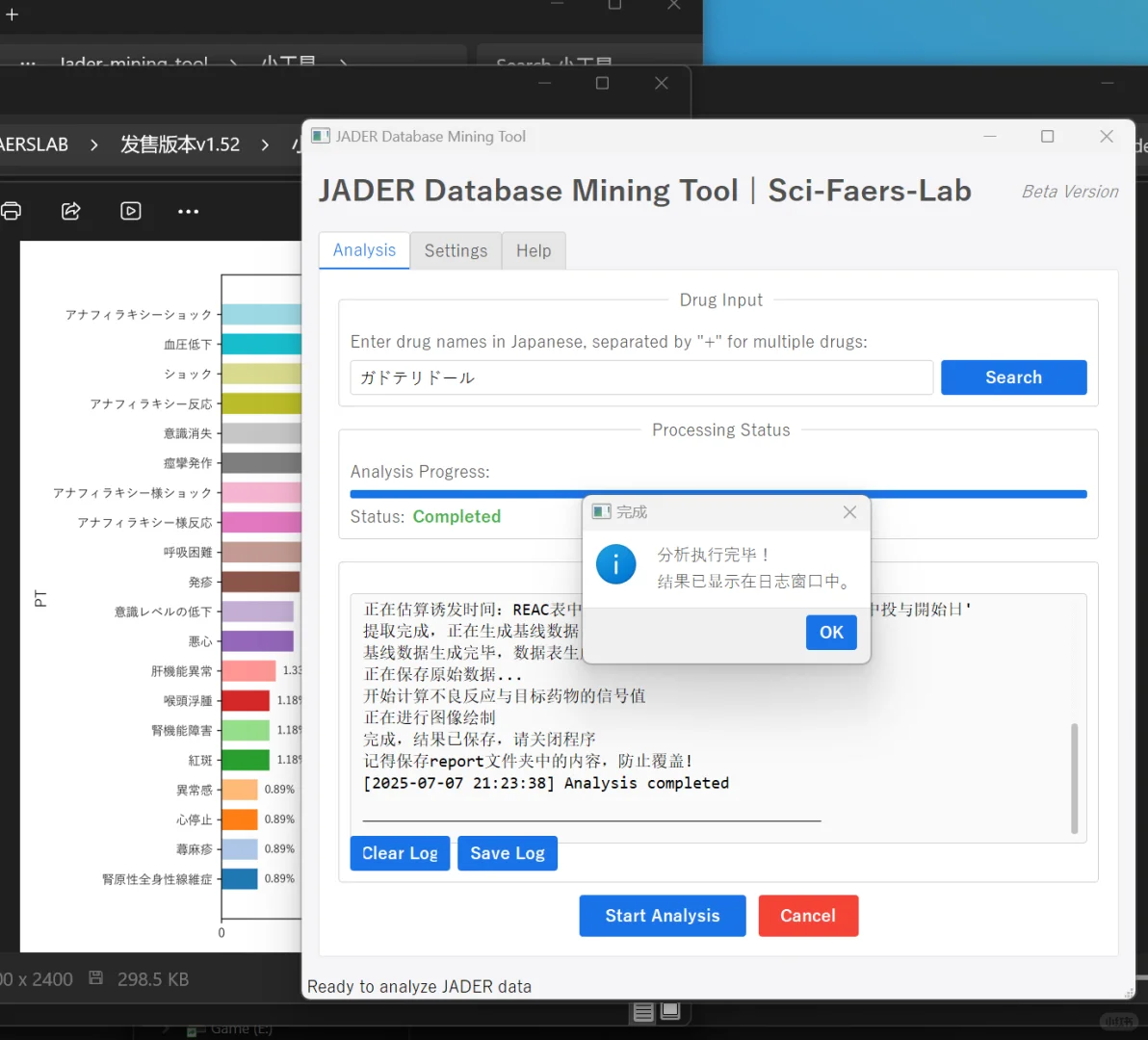Open the Share options via the share icon

(x=70, y=211)
